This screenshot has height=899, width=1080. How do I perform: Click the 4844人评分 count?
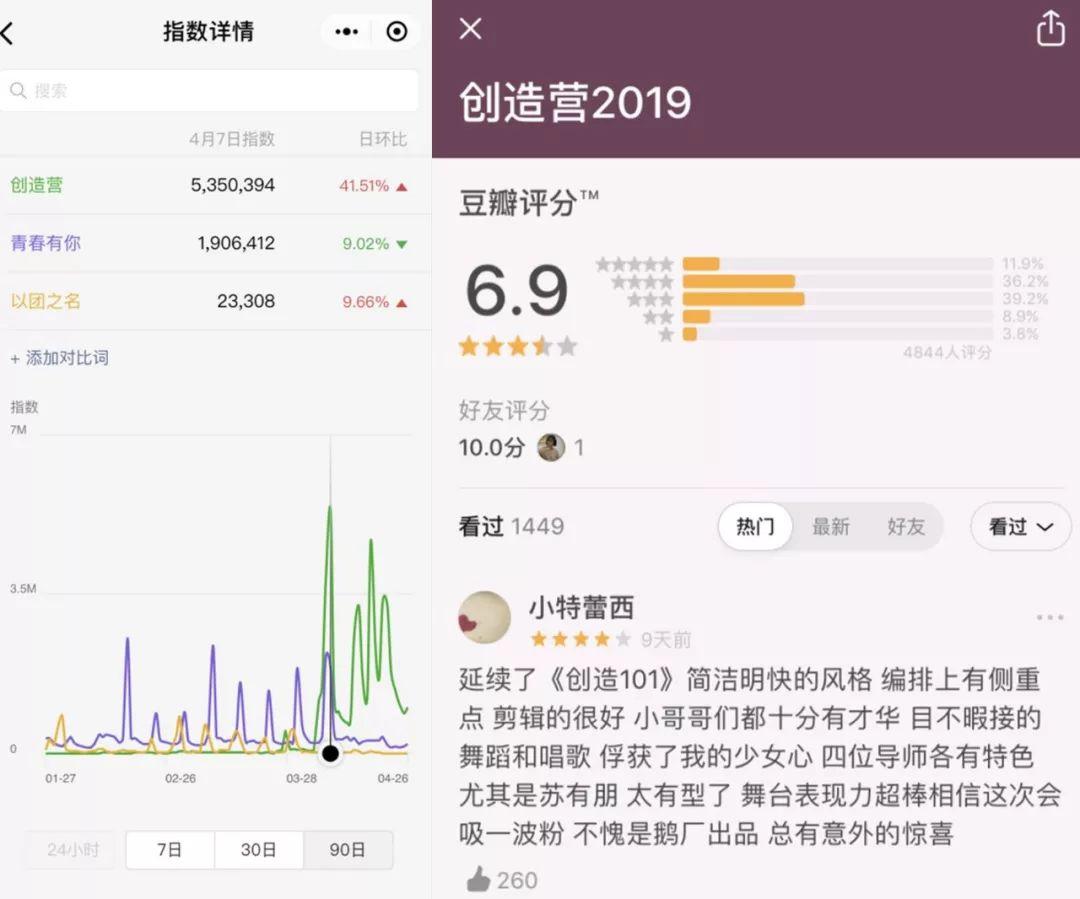pos(948,353)
